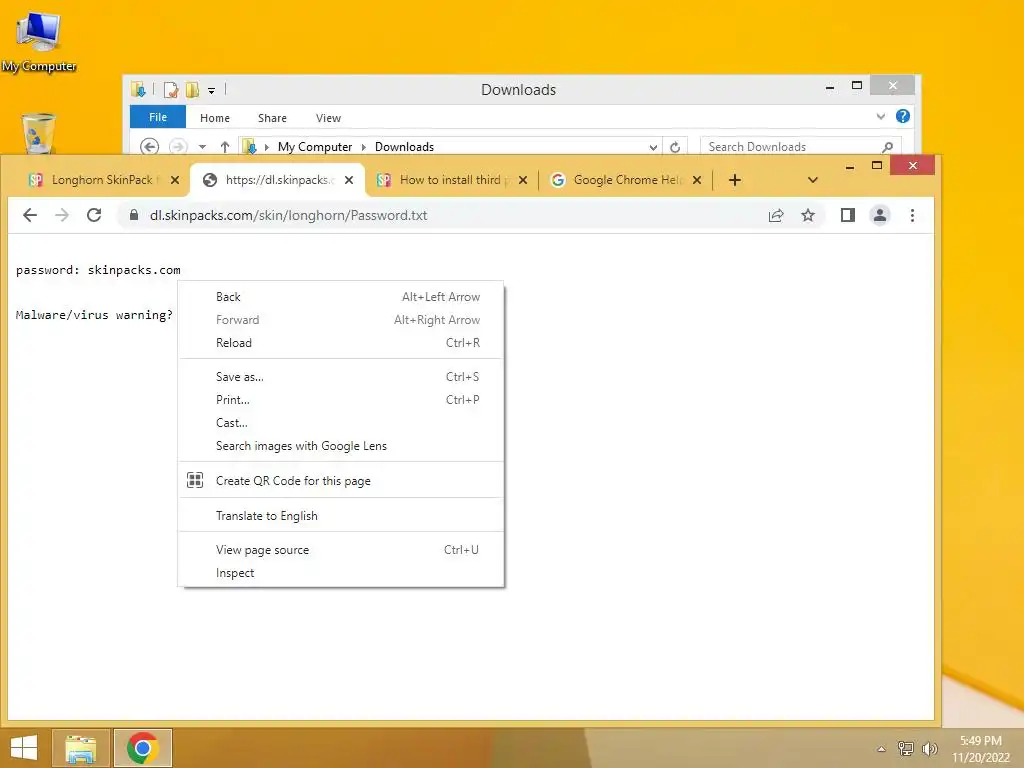Open My Computer desktop icon
The height and width of the screenshot is (768, 1024).
click(39, 42)
